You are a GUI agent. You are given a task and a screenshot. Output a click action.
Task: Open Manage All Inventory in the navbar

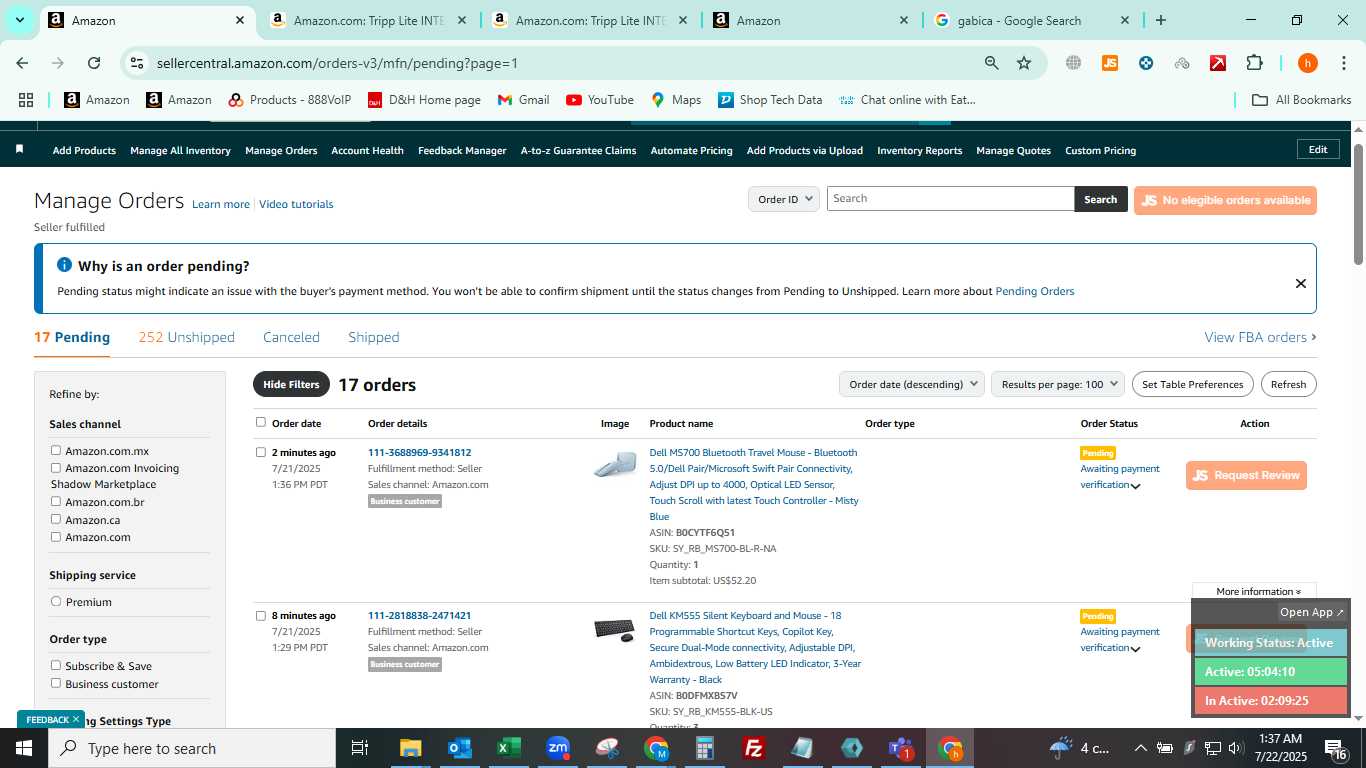[x=180, y=150]
